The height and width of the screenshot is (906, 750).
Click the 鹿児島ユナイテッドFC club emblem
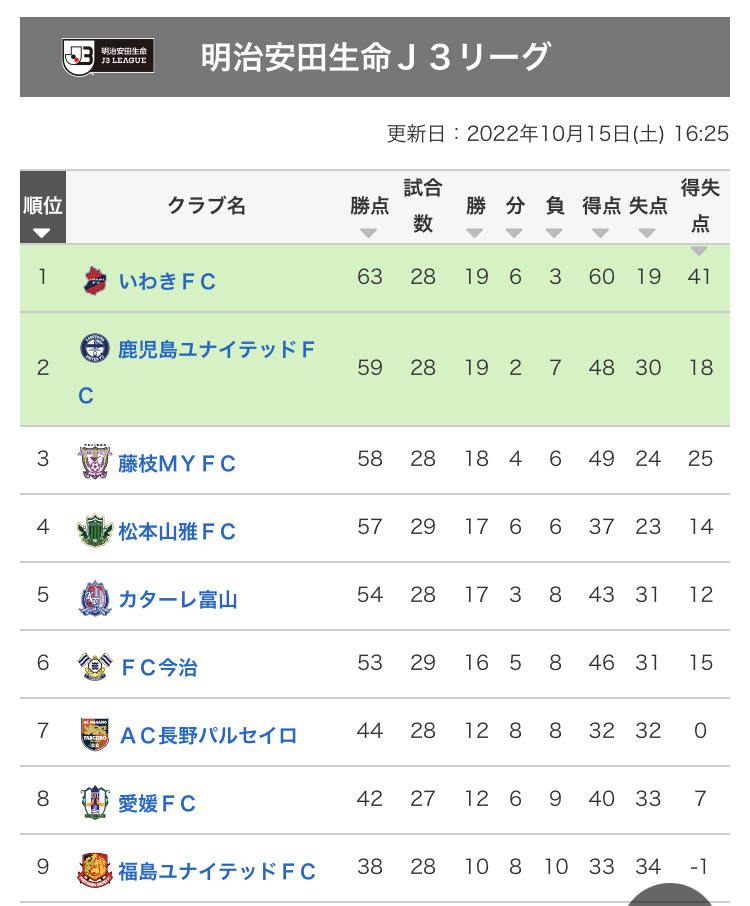coord(95,348)
